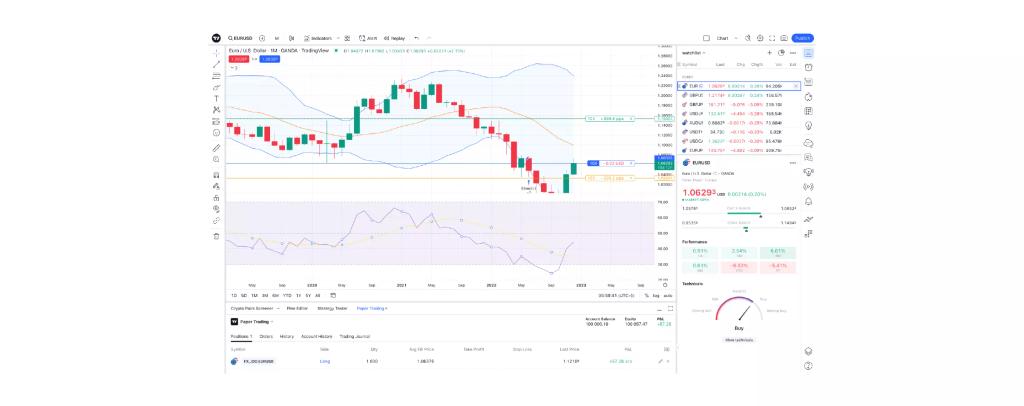The width and height of the screenshot is (1024, 406).
Task: Open the chart candle style selector
Action: 291,39
